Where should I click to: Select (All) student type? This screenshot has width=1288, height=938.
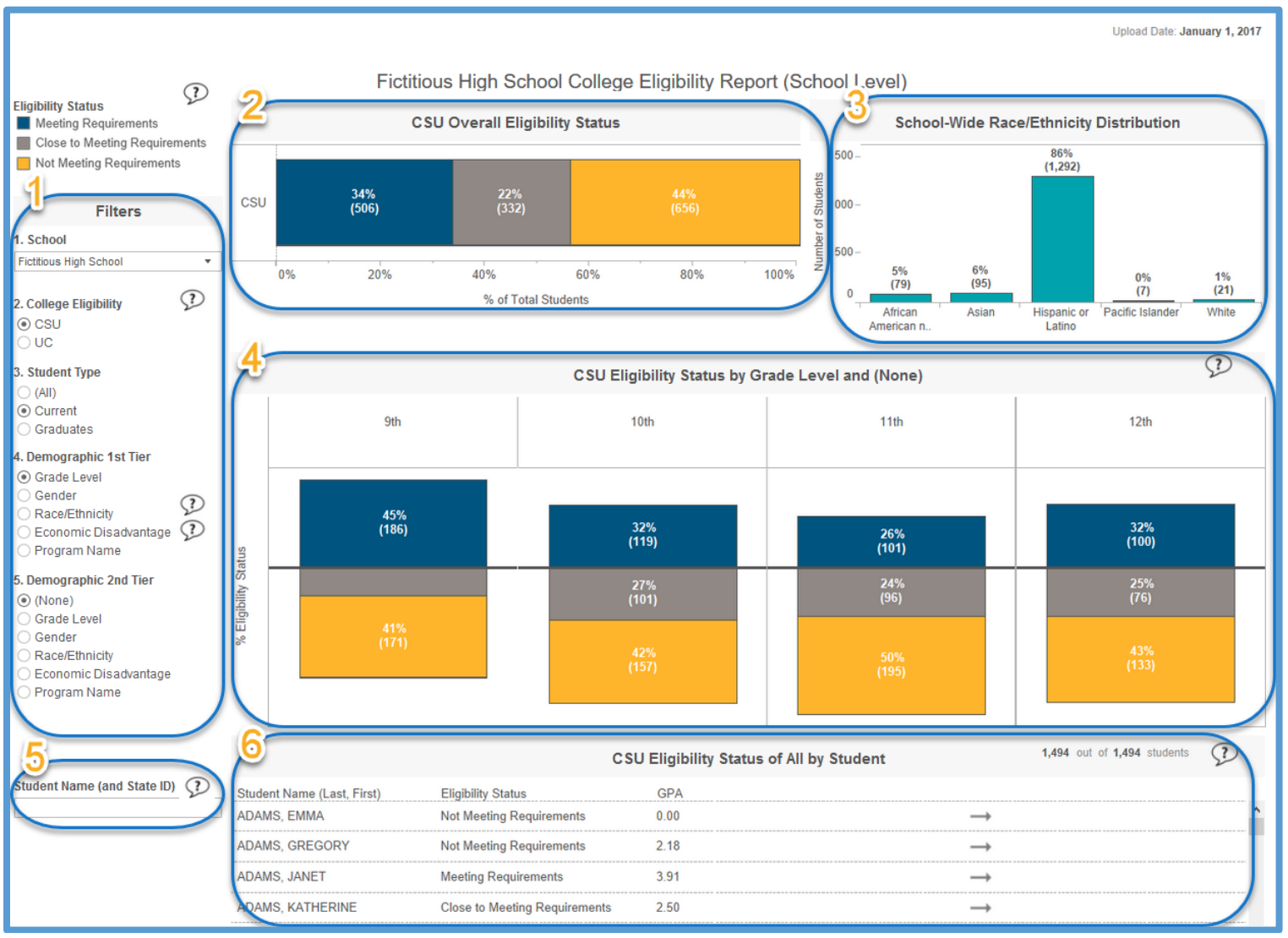24,393
